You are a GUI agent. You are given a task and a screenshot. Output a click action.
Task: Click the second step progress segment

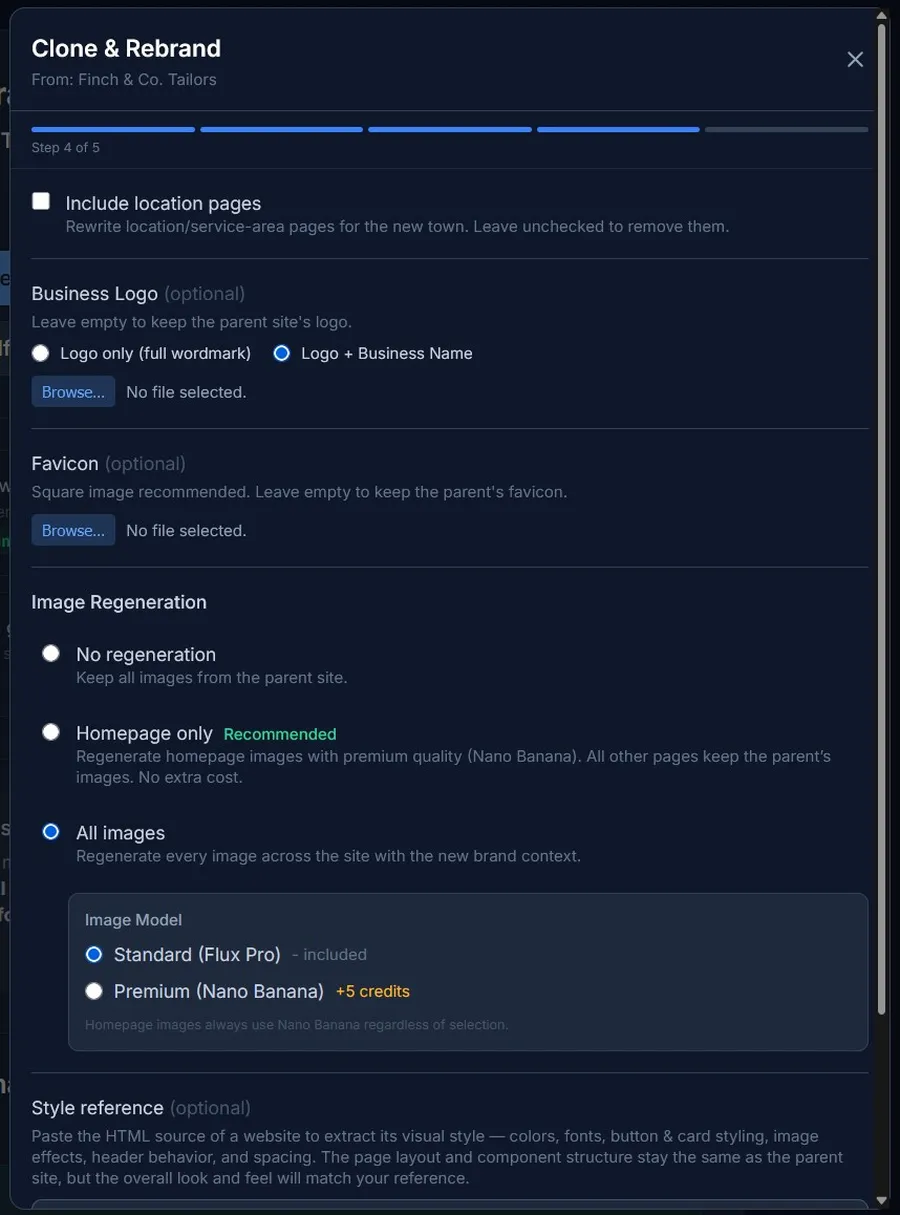tap(281, 129)
